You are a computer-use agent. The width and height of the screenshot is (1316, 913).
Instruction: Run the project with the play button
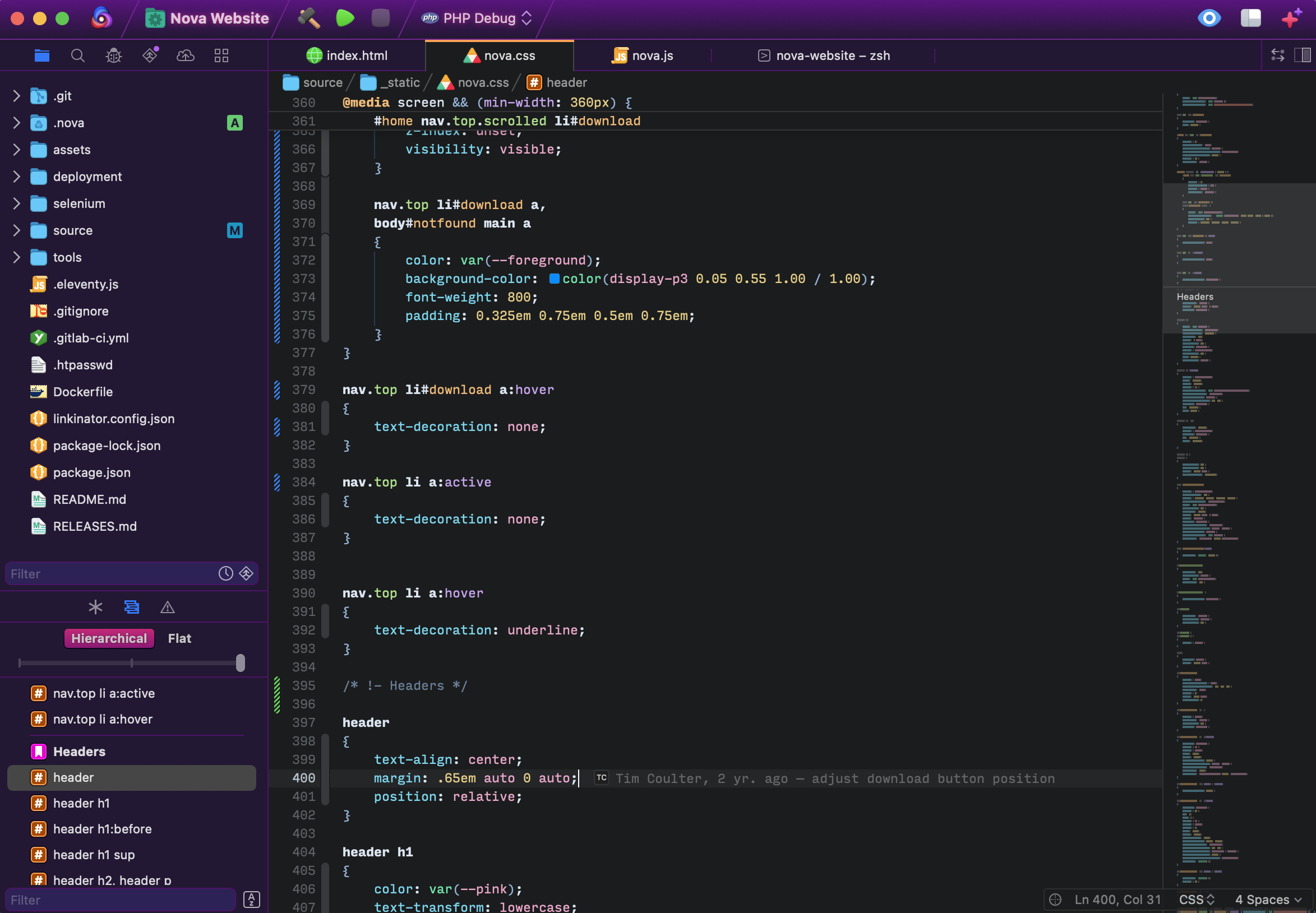[x=344, y=18]
